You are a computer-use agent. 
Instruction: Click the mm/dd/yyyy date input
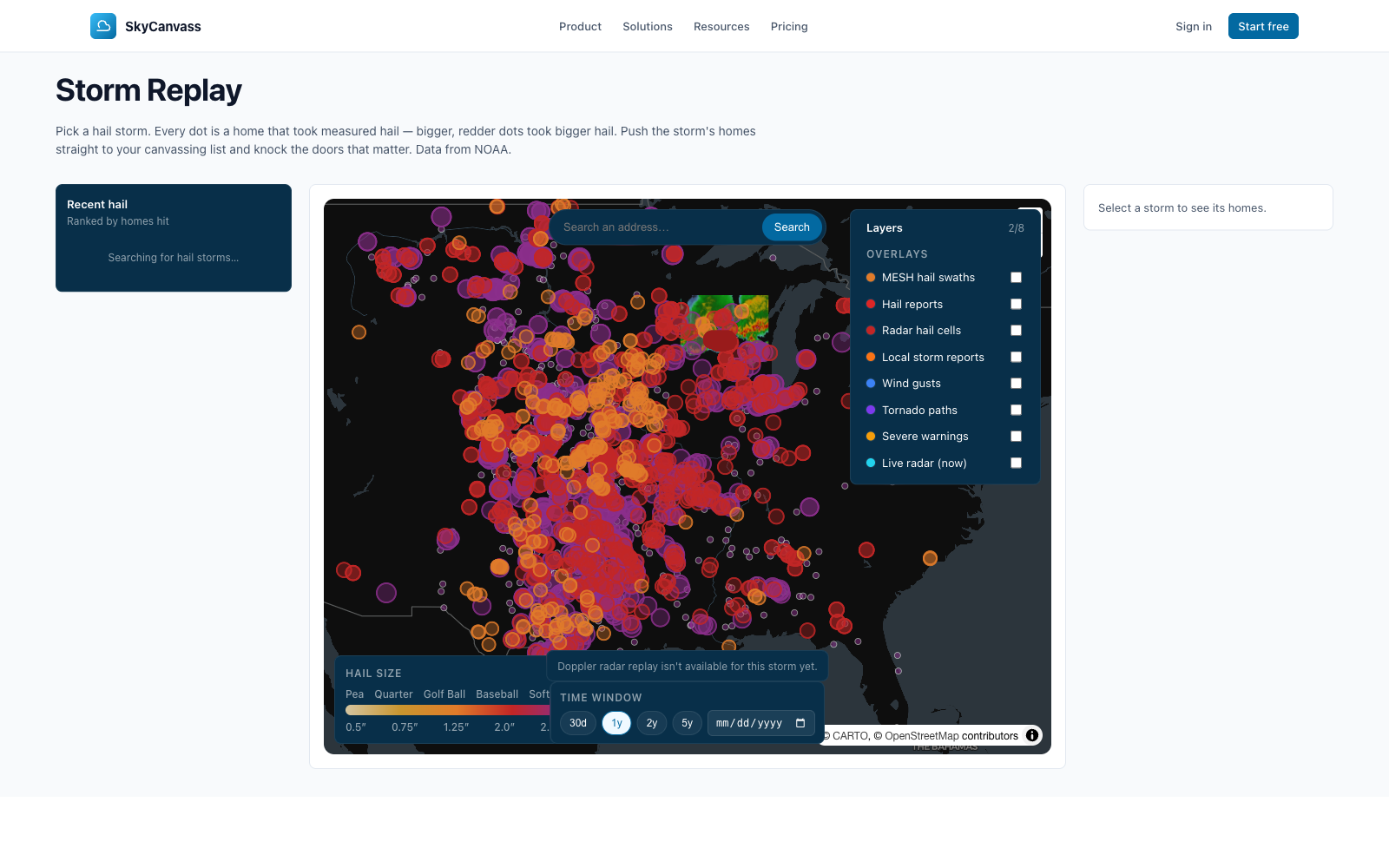tap(760, 723)
